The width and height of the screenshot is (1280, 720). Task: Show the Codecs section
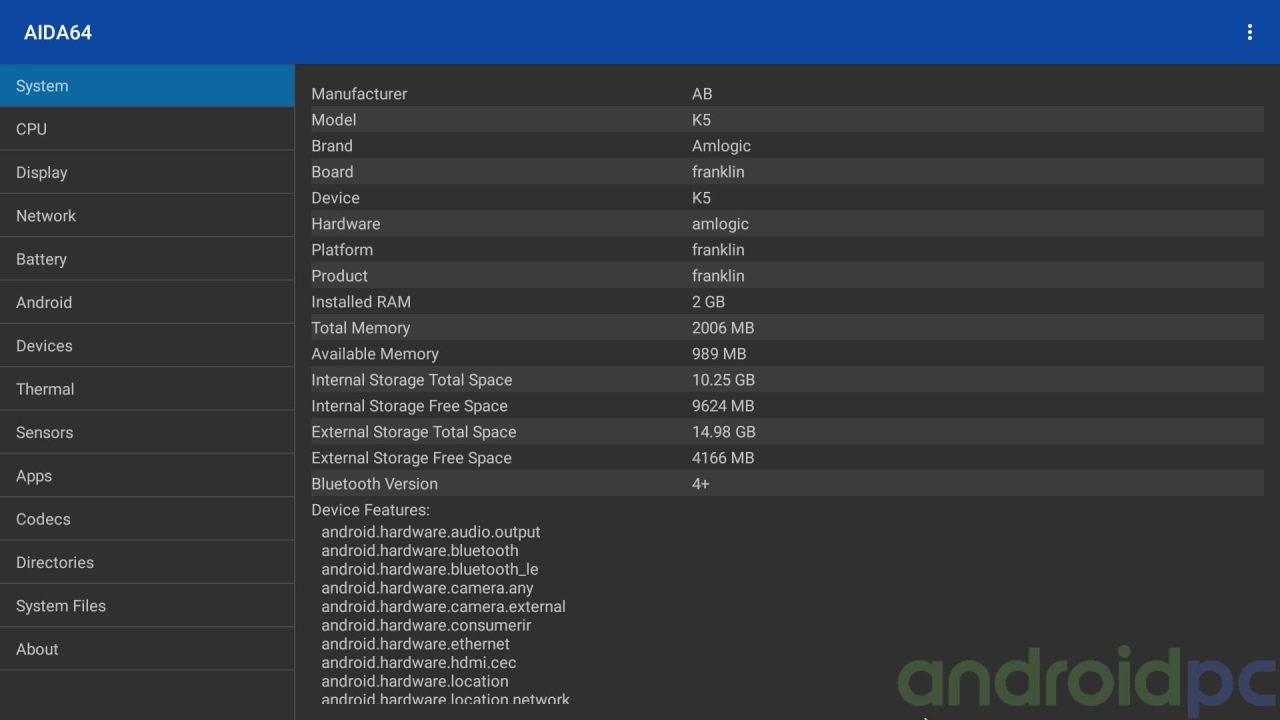[x=147, y=519]
